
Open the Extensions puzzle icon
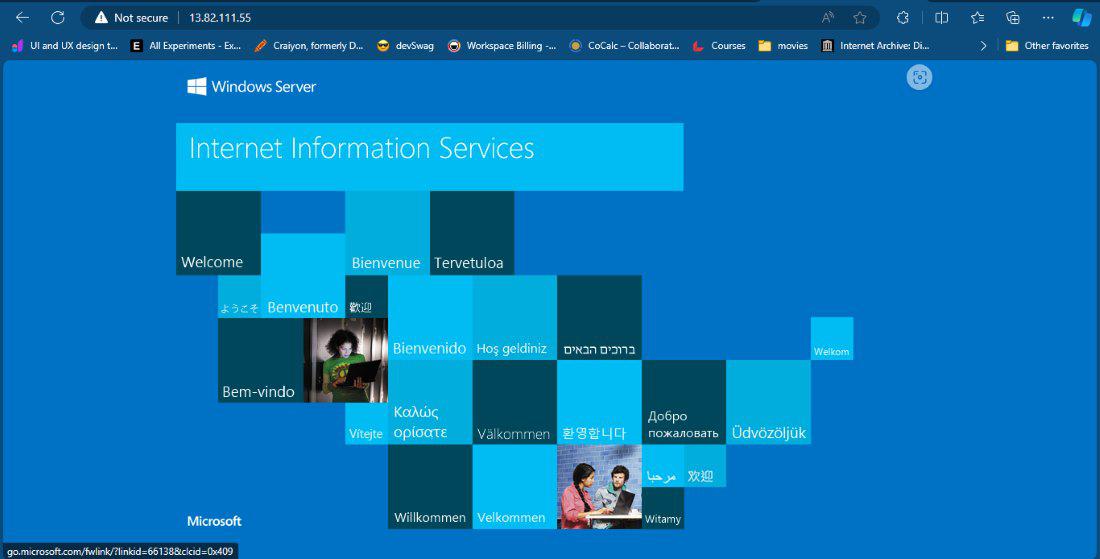(903, 18)
